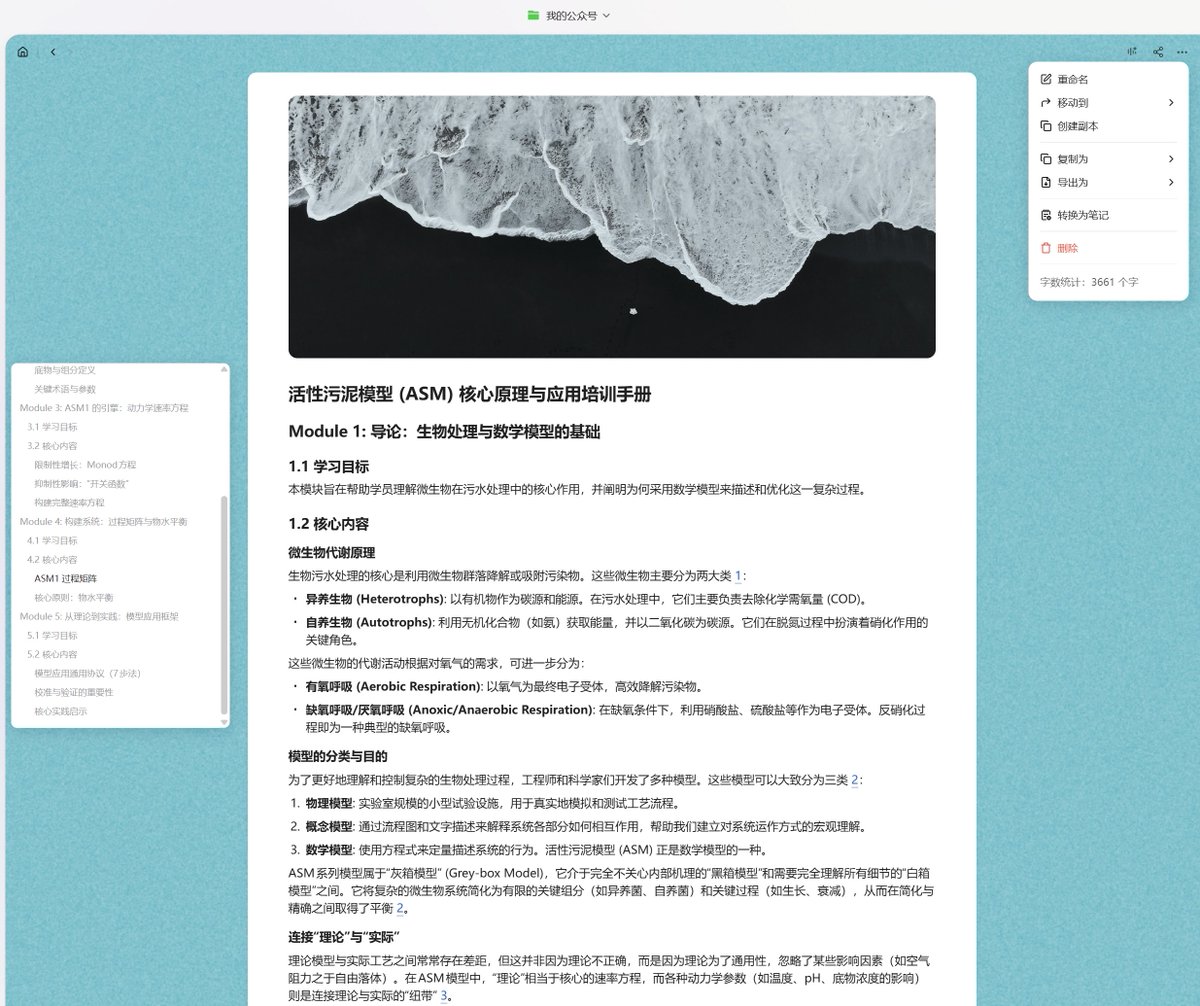The width and height of the screenshot is (1200, 1006).
Task: Open Module 4: 构建系统 outline entry
Action: pyautogui.click(x=103, y=522)
